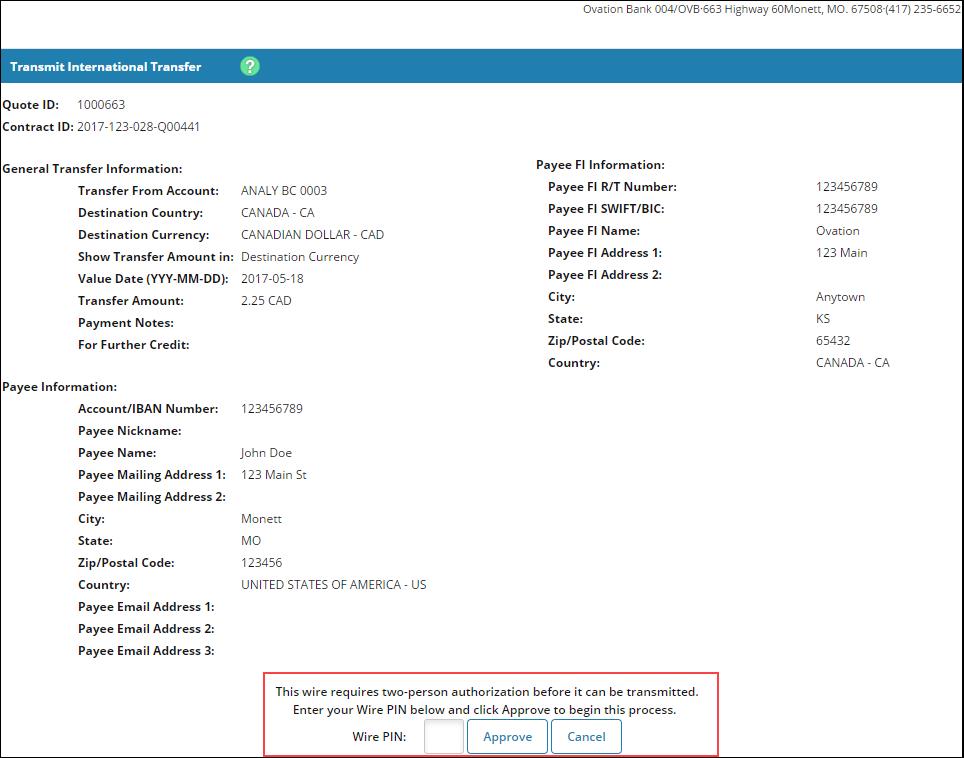The width and height of the screenshot is (964, 758).
Task: Click the two-person authorization notice text
Action: (x=487, y=692)
